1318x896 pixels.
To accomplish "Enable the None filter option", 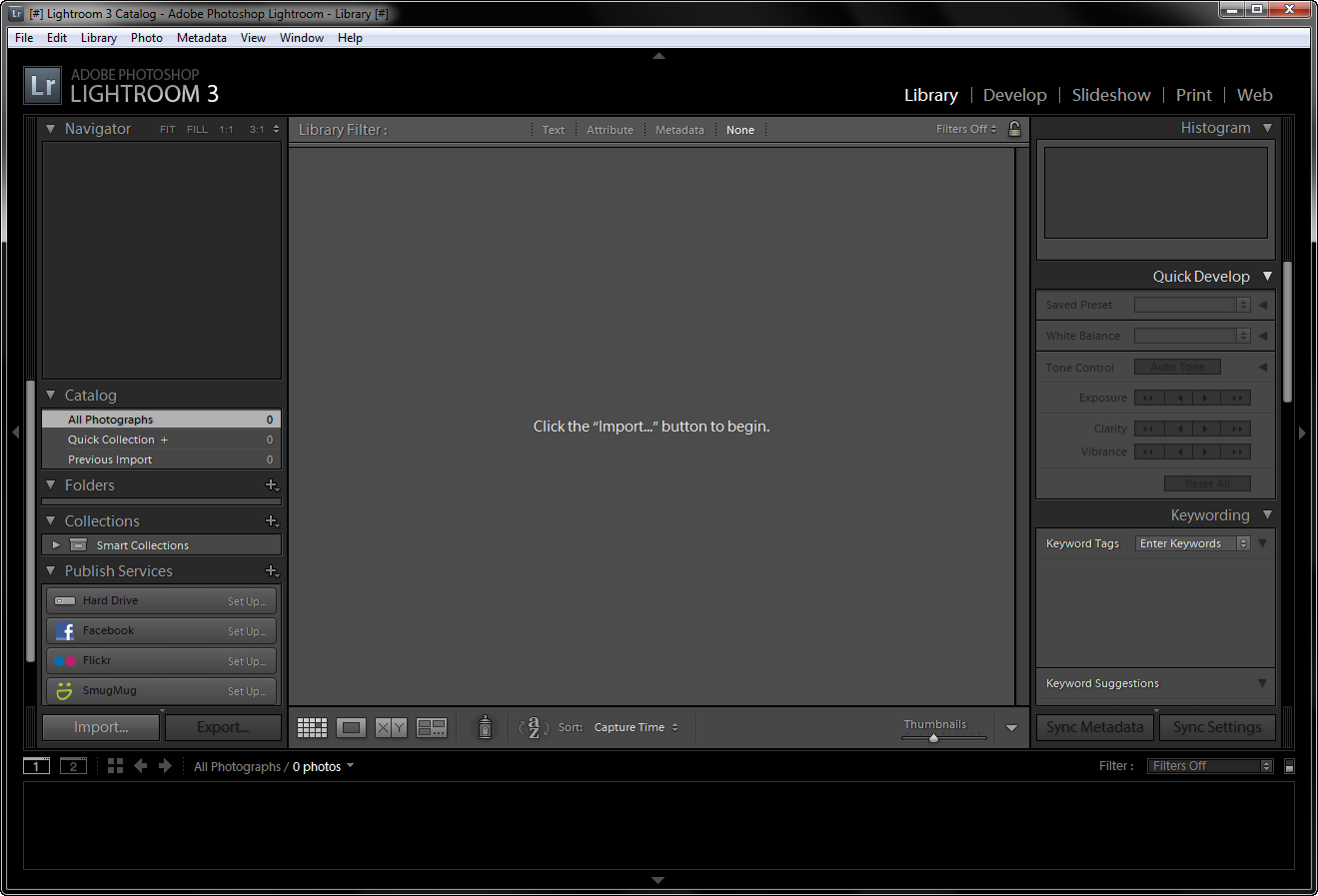I will 739,129.
